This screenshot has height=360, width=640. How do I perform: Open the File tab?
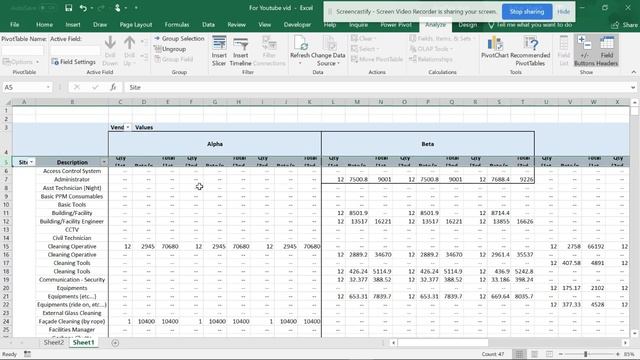[14, 25]
